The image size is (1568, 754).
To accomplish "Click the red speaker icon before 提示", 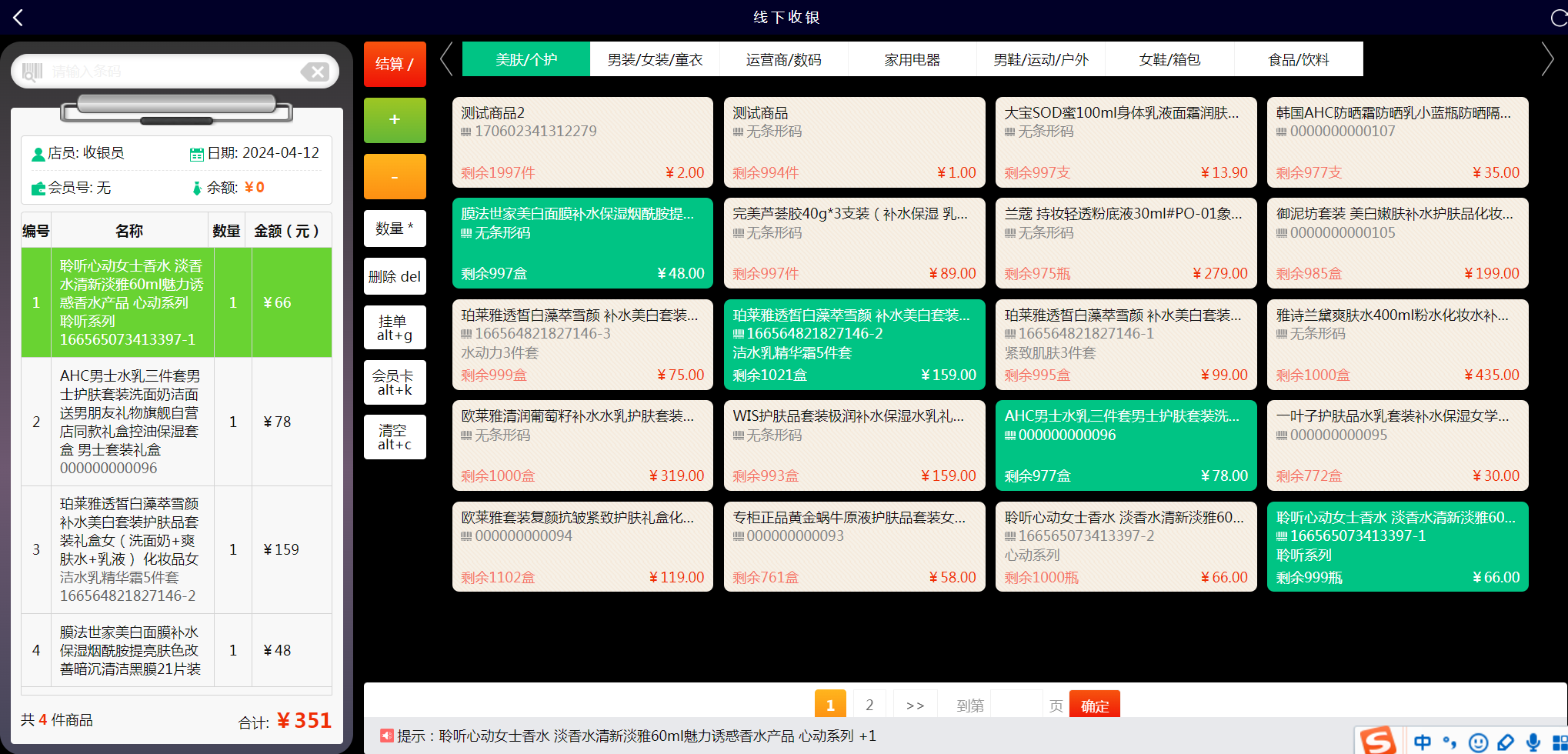I will coord(387,736).
